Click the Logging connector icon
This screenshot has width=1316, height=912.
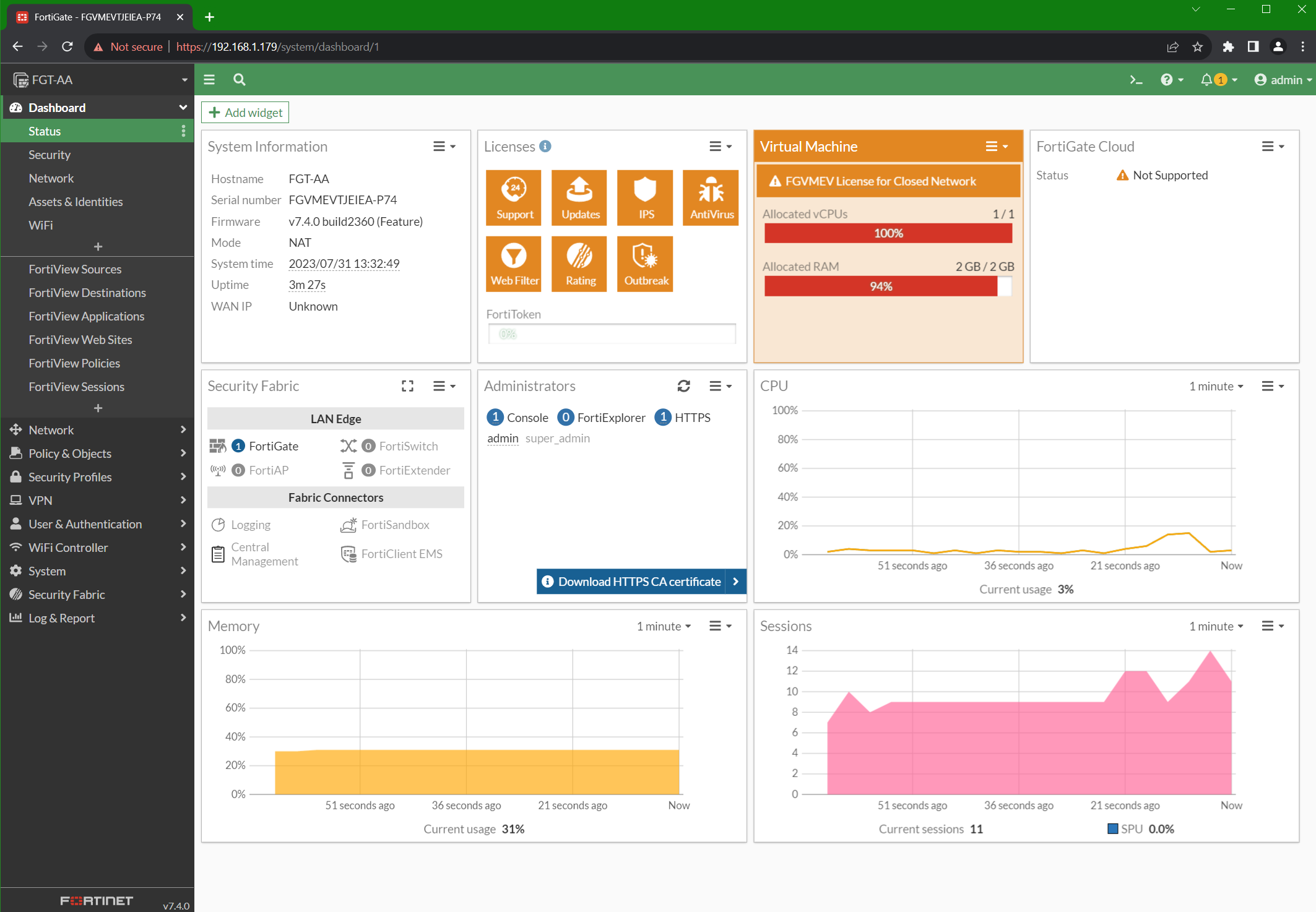pyautogui.click(x=218, y=525)
